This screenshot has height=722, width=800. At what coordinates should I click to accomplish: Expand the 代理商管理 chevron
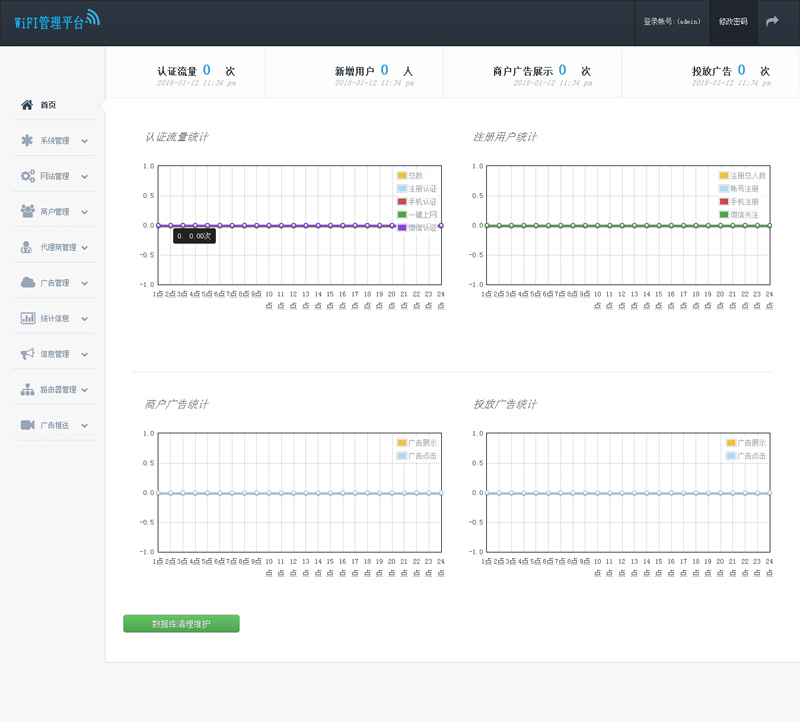tap(85, 247)
